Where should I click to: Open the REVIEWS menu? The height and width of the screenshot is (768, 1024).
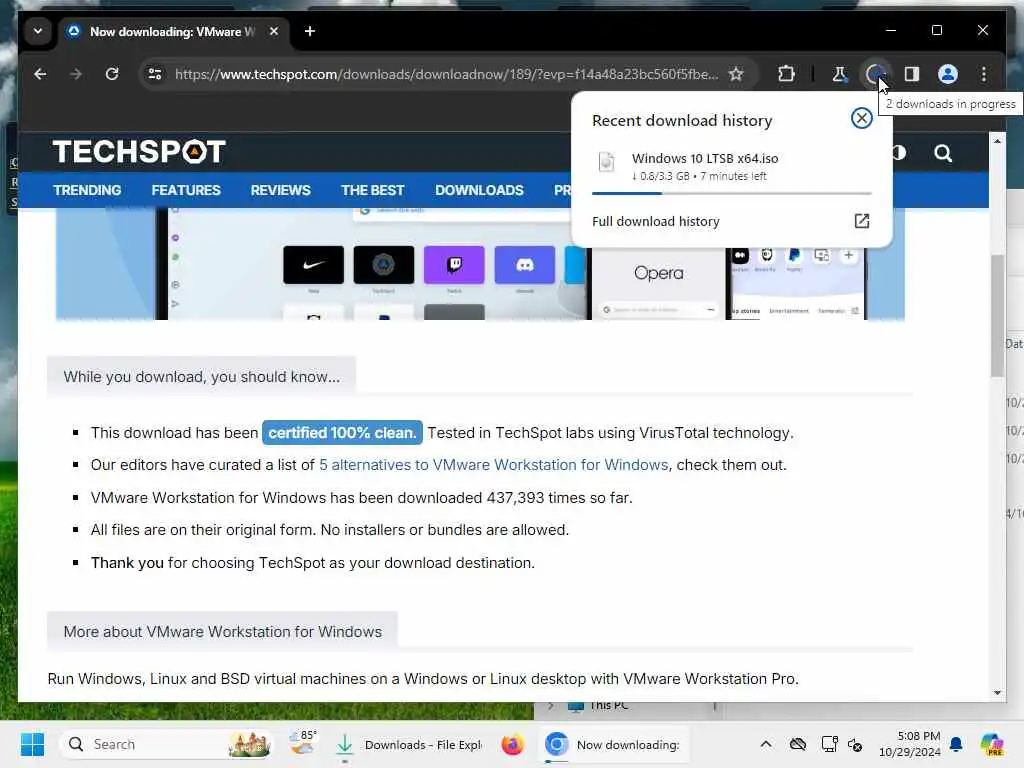point(280,190)
